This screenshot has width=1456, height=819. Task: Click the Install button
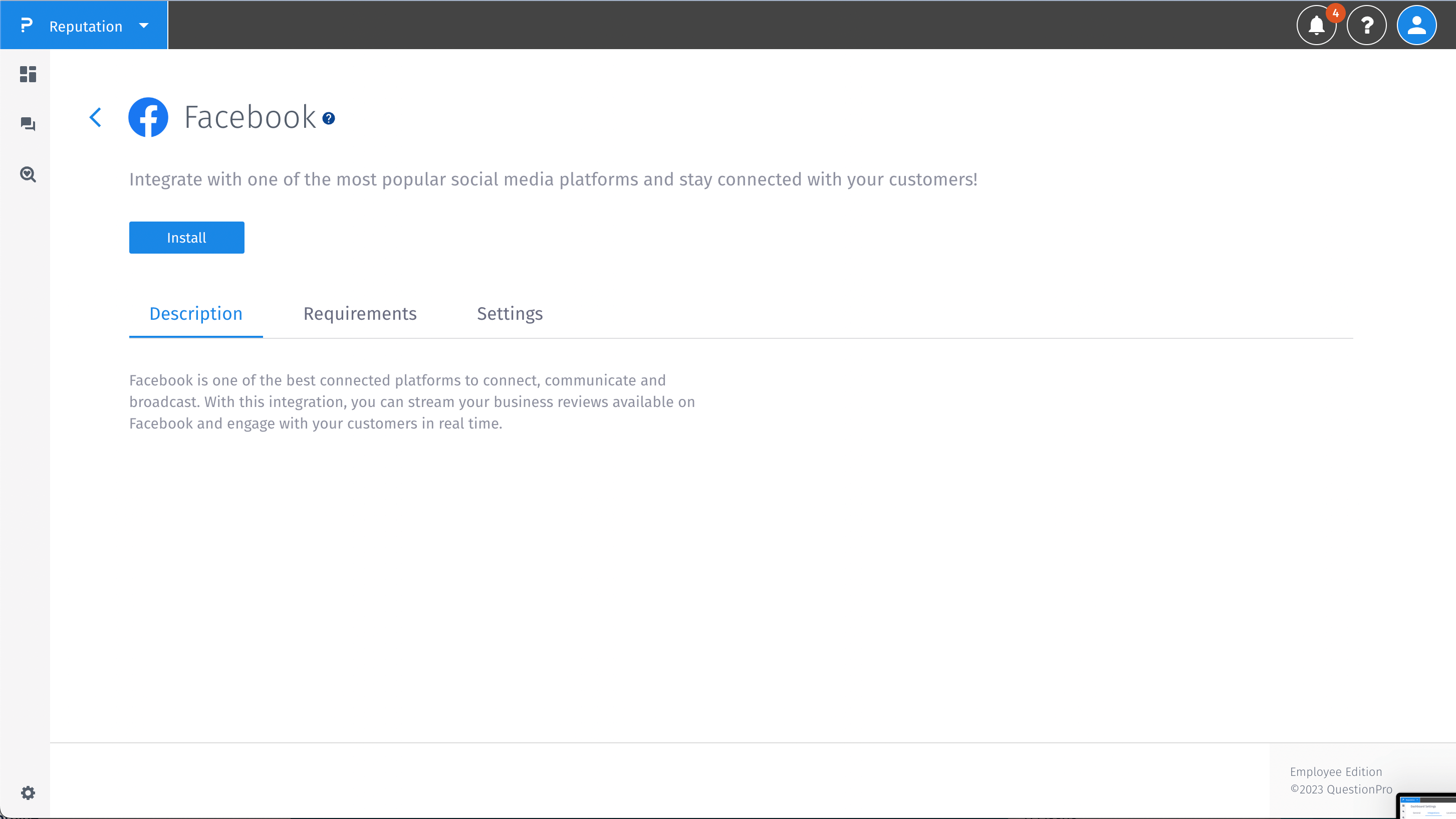tap(186, 238)
